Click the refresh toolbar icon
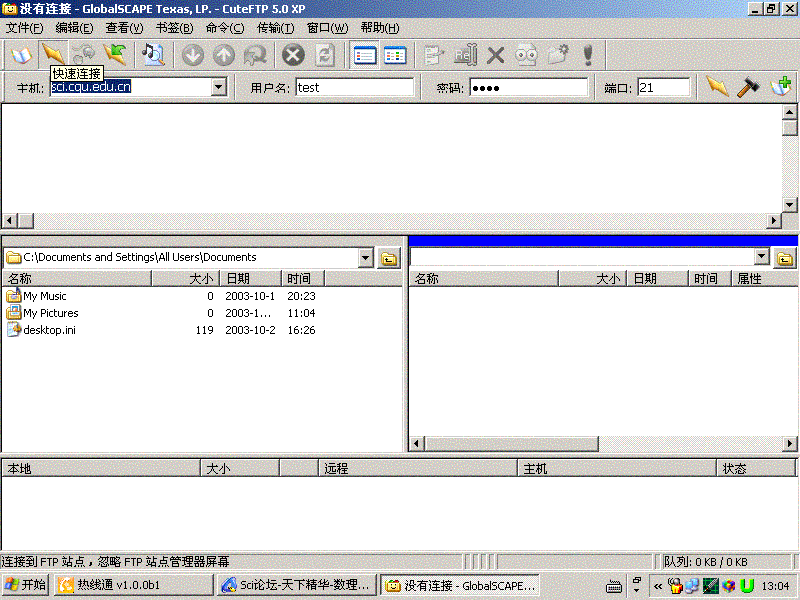 point(324,55)
